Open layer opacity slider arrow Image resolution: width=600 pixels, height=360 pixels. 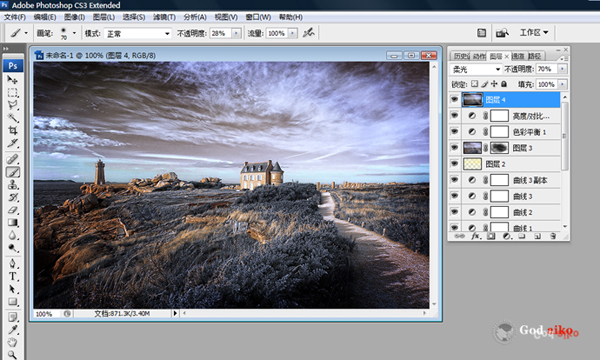click(562, 69)
